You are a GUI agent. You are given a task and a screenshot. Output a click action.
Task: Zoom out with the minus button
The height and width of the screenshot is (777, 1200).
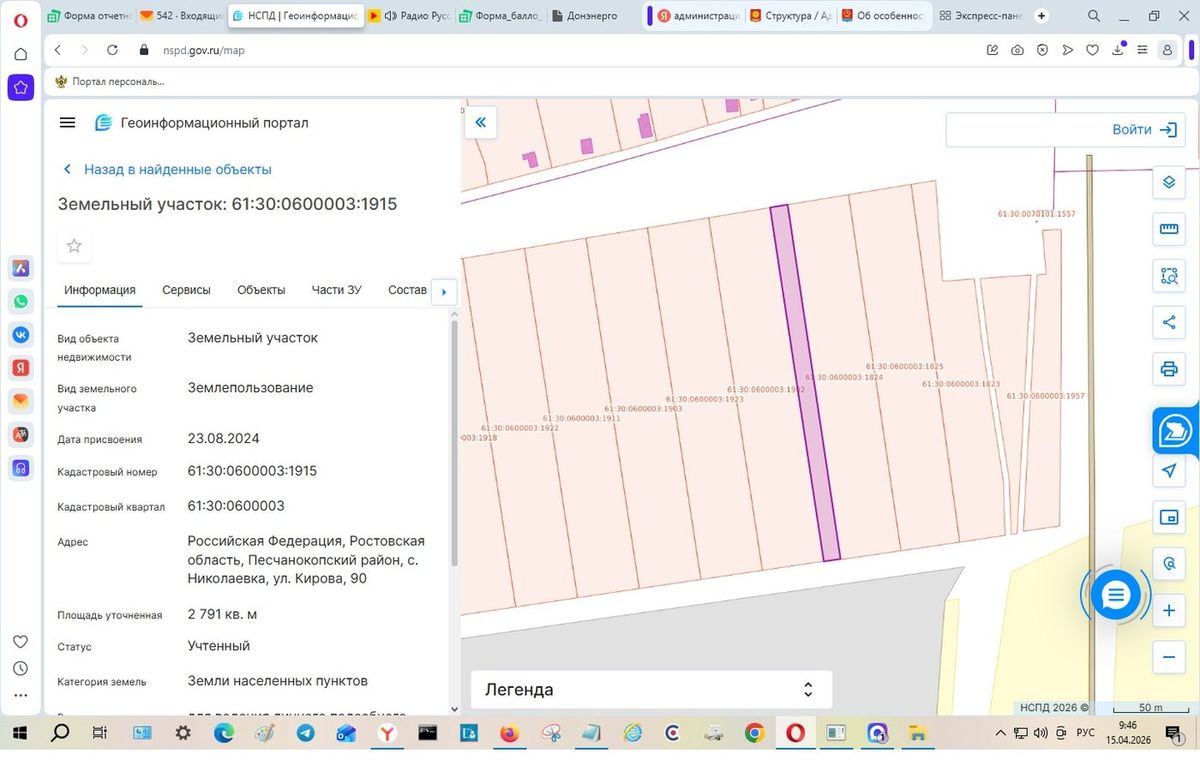[x=1168, y=657]
